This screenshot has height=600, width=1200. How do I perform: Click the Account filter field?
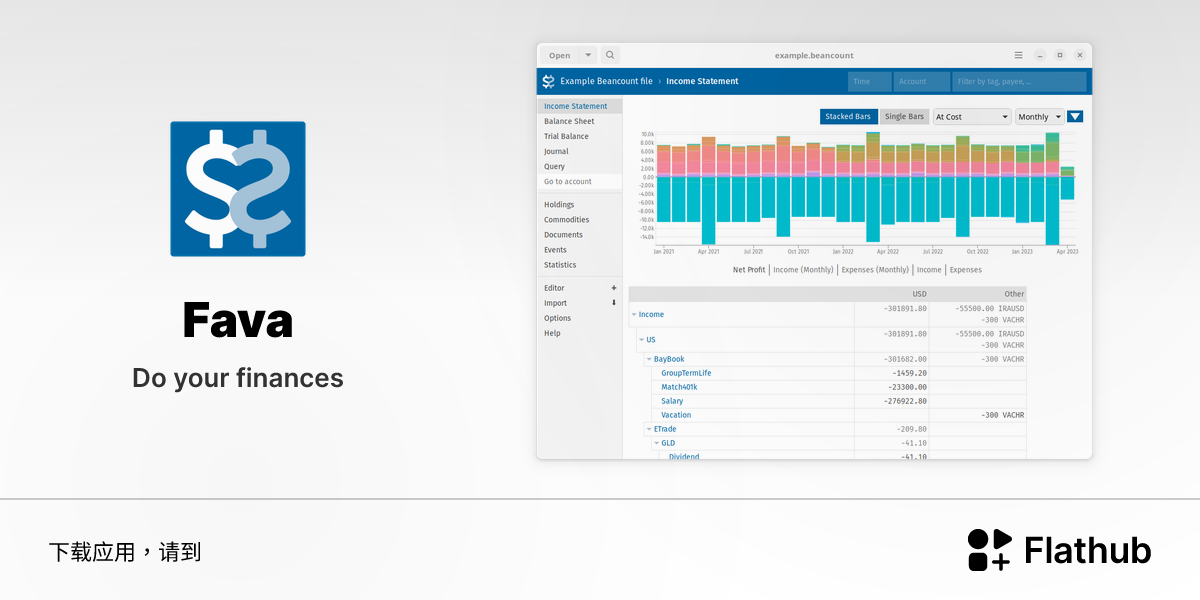click(922, 81)
